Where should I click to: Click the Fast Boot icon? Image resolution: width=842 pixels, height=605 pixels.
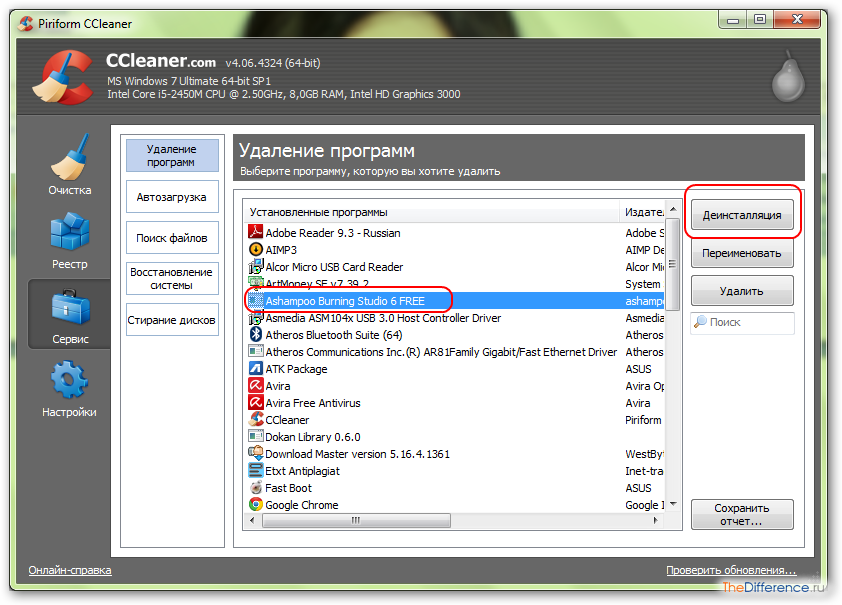click(x=255, y=487)
